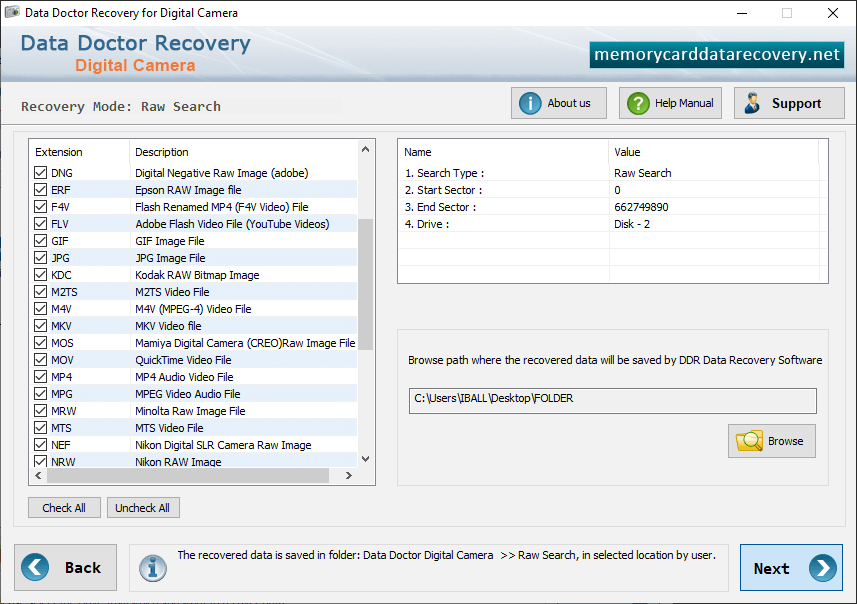Click the Next arrow icon
Image resolution: width=857 pixels, height=604 pixels.
823,568
